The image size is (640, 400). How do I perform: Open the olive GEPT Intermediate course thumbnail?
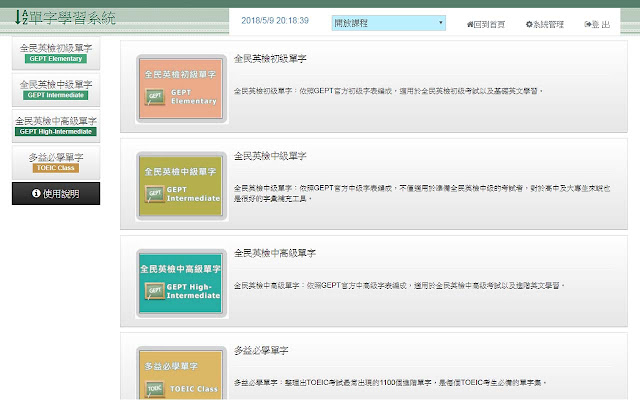[181, 186]
